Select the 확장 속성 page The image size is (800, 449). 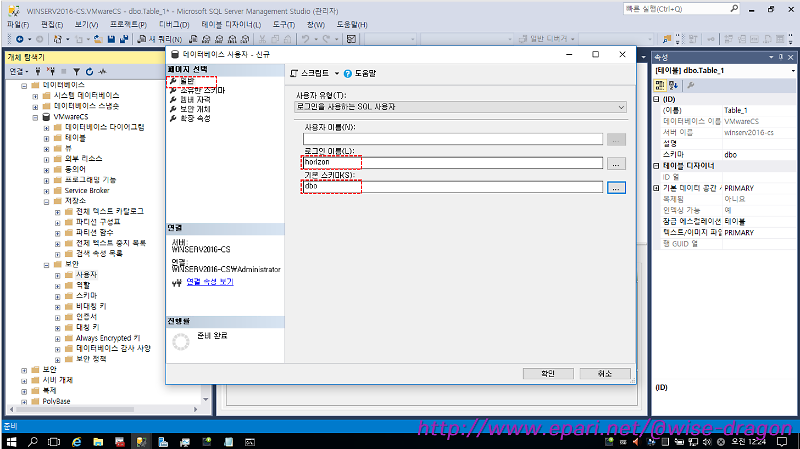[195, 118]
